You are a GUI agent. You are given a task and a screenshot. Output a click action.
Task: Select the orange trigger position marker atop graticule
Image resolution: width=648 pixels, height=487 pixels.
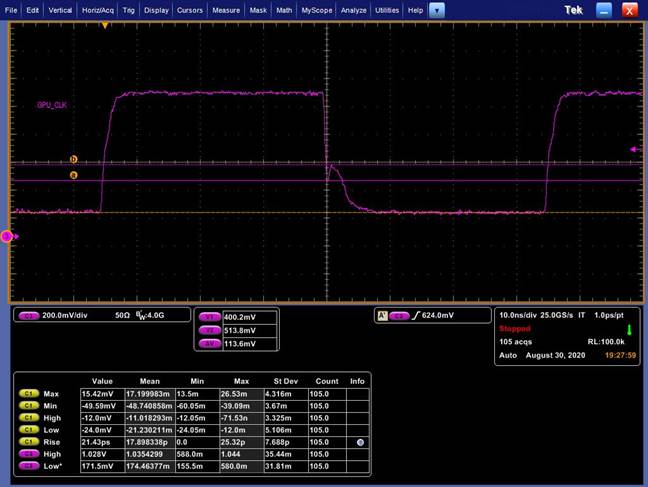coord(105,26)
